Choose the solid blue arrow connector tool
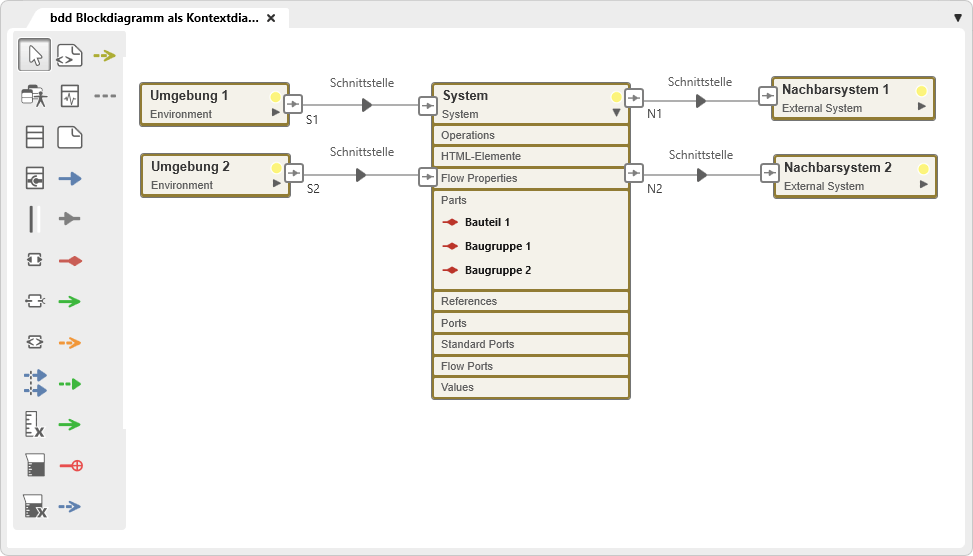 coord(70,179)
